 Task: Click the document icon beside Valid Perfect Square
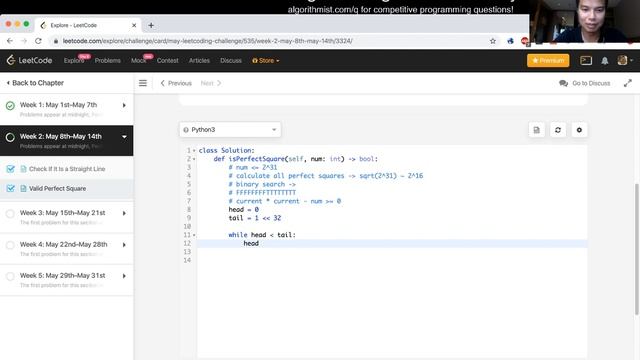23,189
